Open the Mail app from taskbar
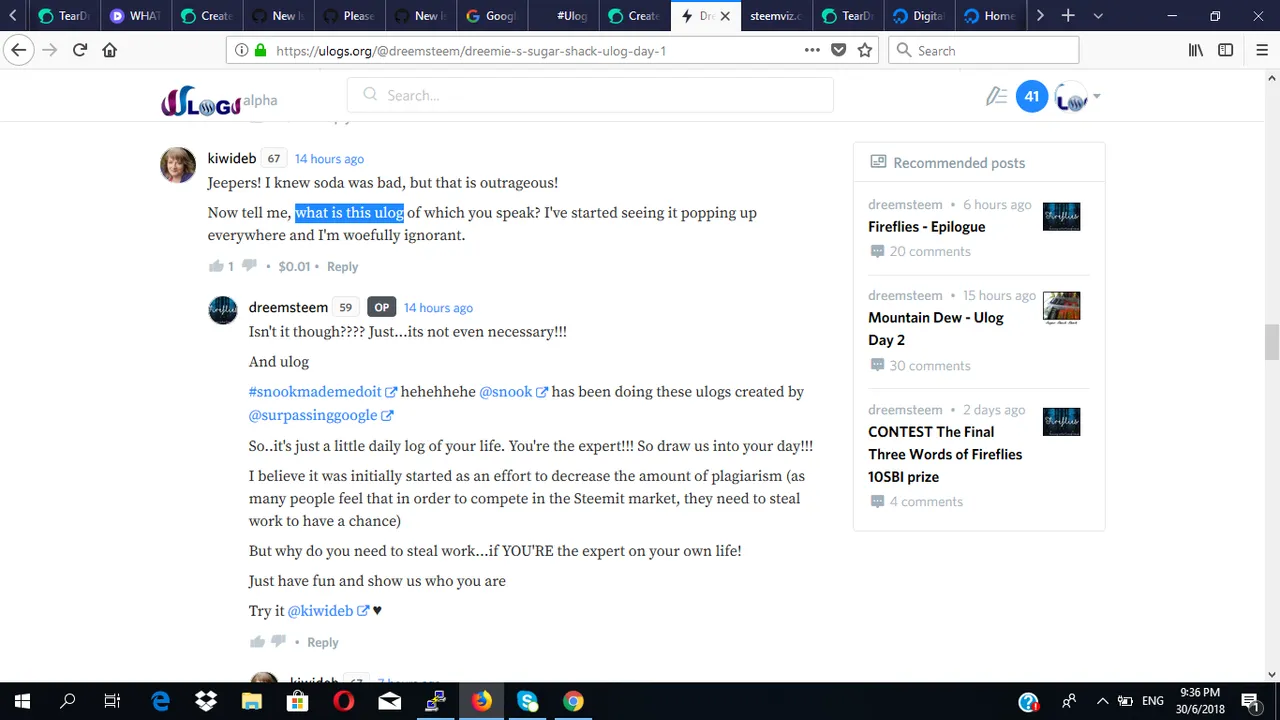 [x=389, y=701]
